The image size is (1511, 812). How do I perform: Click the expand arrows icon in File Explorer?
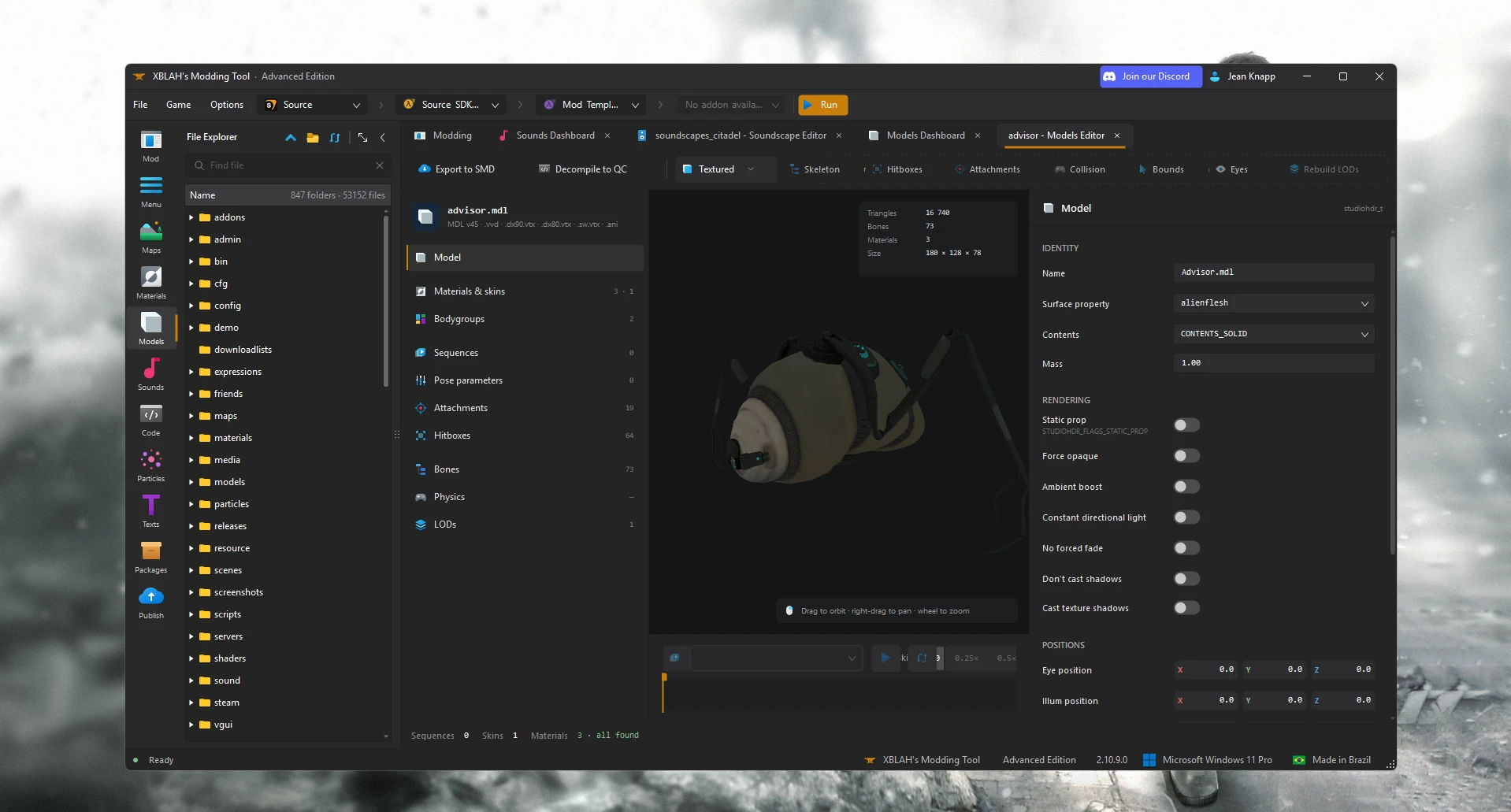362,137
